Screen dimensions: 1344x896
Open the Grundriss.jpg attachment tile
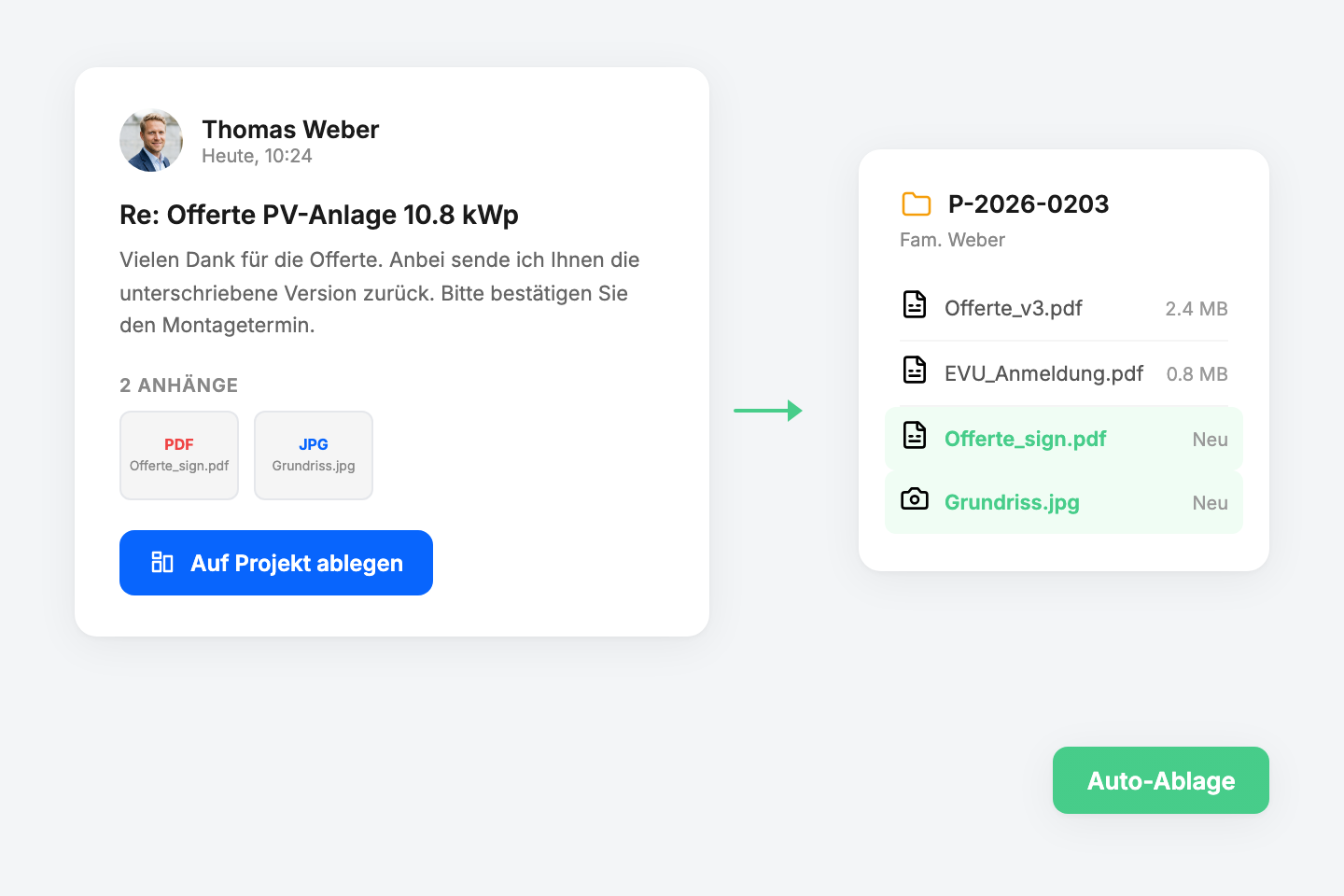[314, 455]
